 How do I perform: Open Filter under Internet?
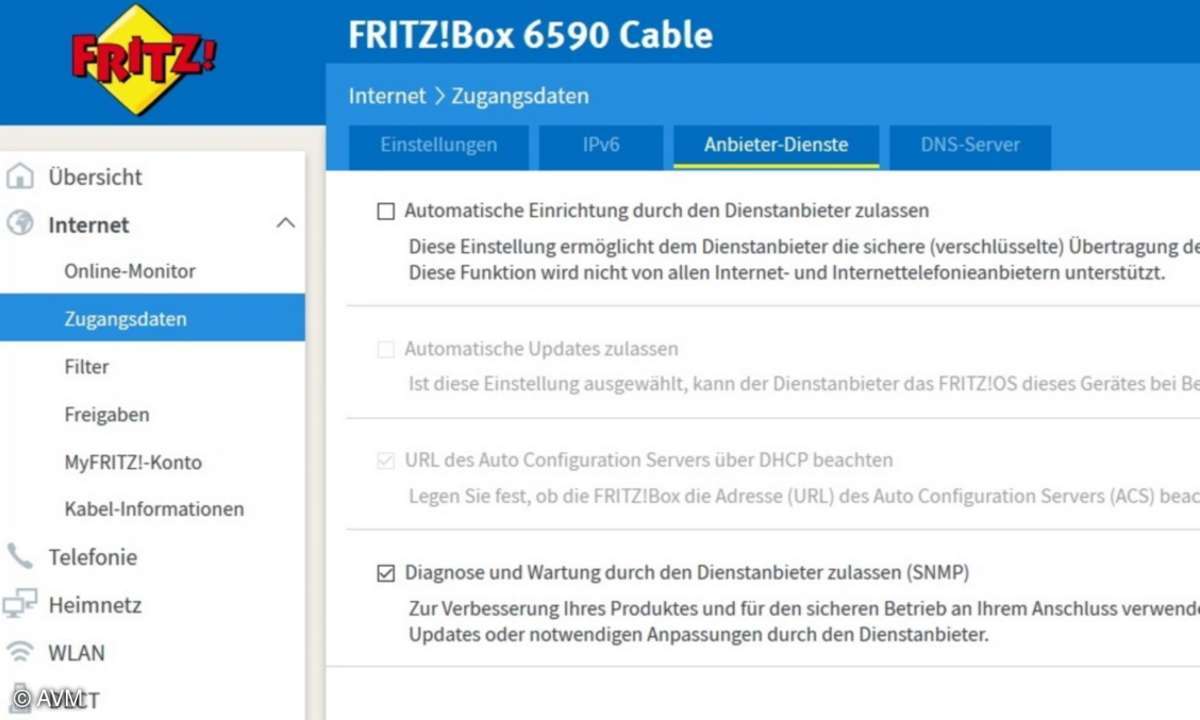pyautogui.click(x=87, y=367)
